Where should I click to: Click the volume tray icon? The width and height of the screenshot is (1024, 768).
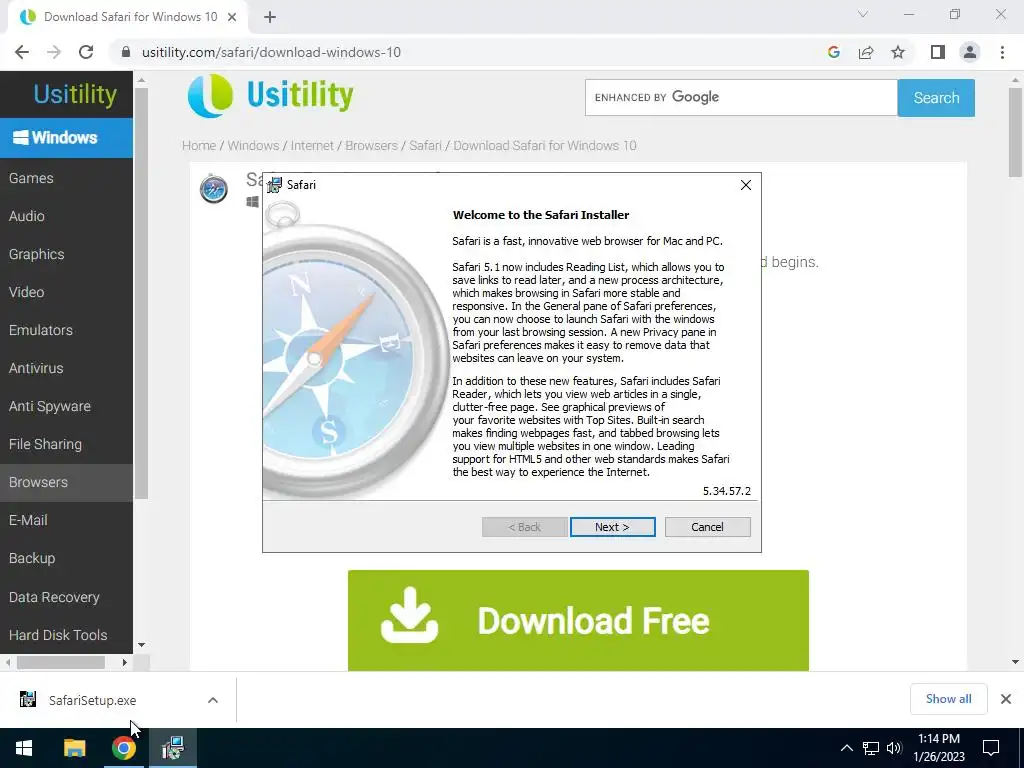(x=894, y=748)
